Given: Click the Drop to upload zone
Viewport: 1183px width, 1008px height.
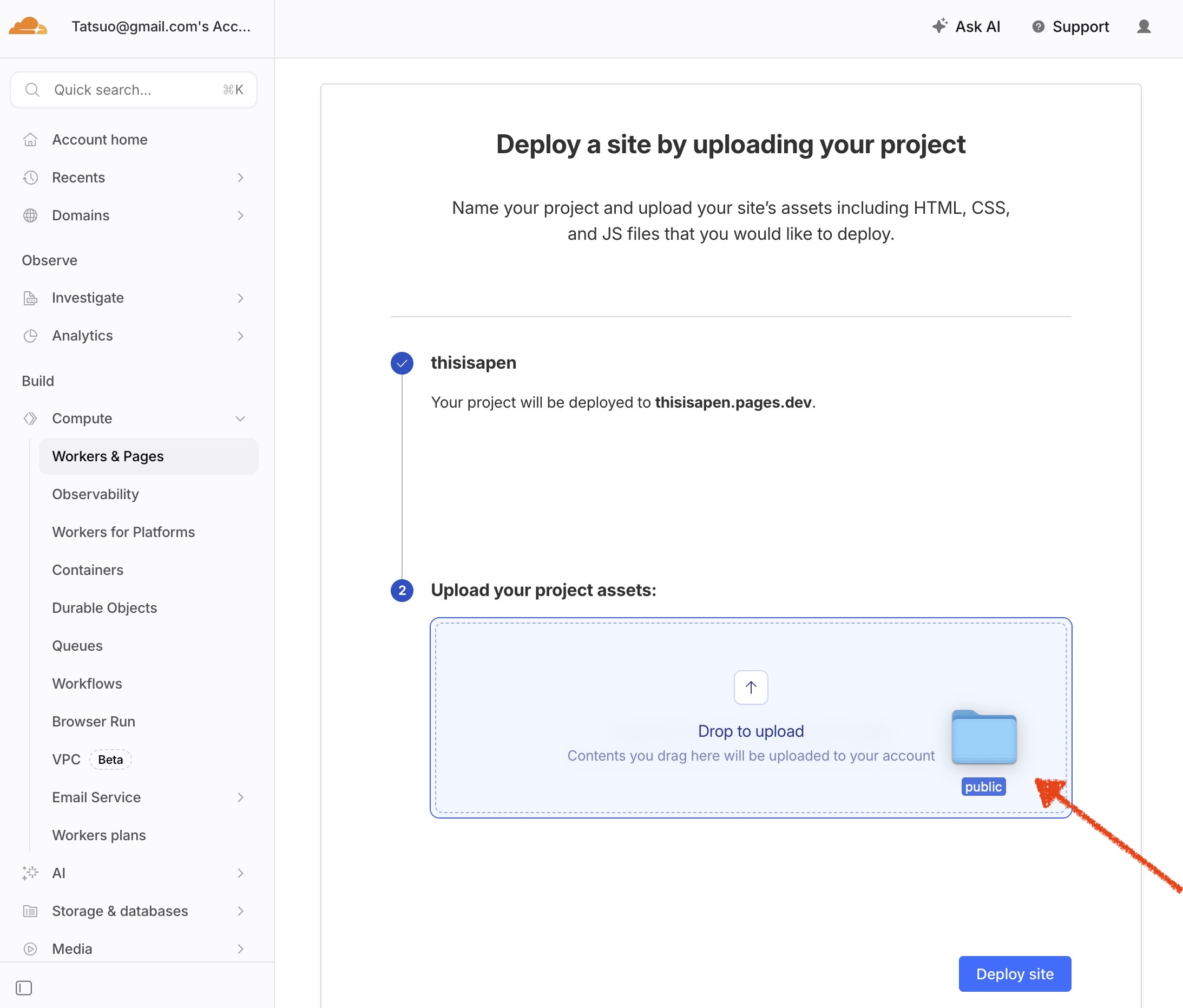Looking at the screenshot, I should 751,718.
